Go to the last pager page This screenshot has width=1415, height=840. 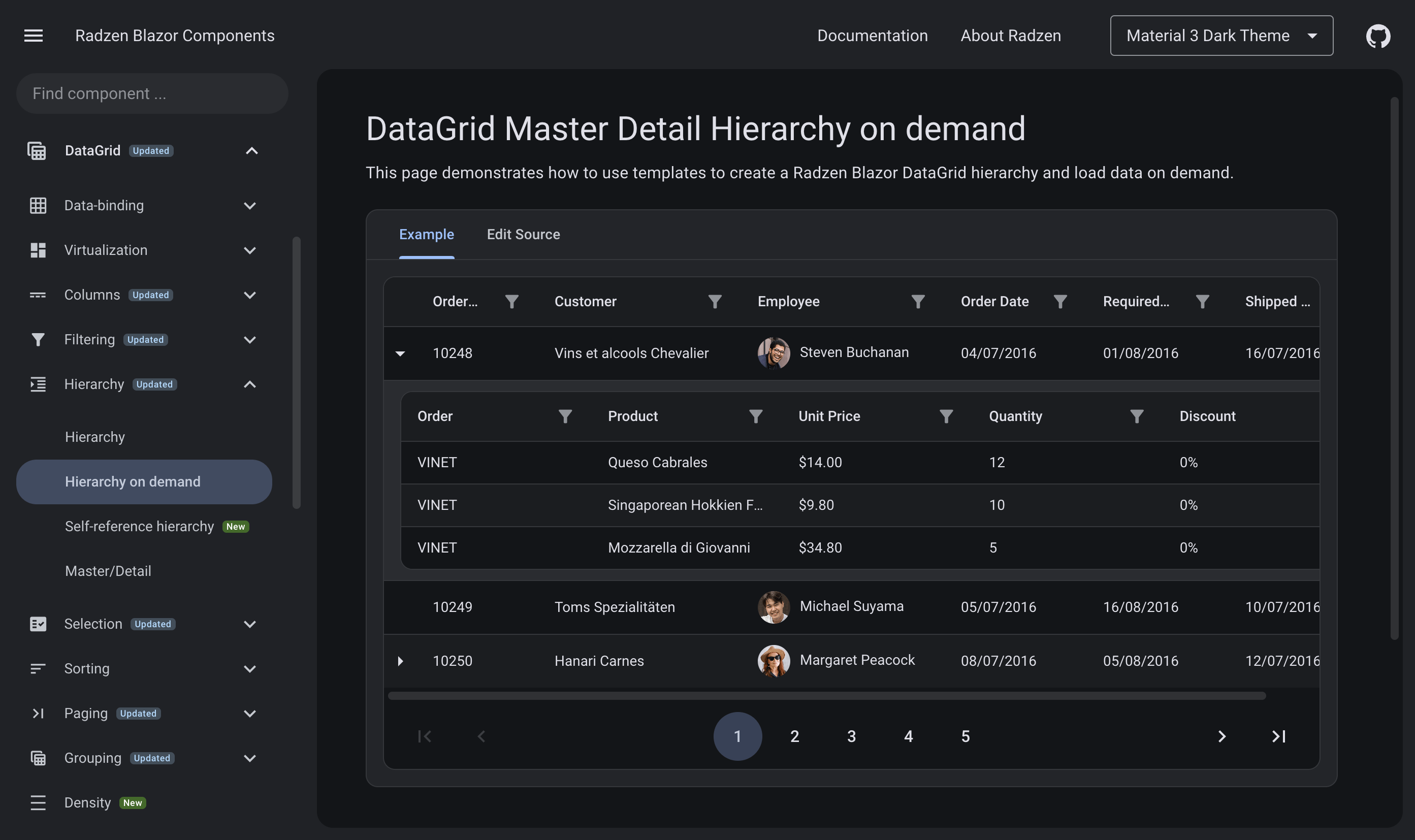click(1278, 736)
